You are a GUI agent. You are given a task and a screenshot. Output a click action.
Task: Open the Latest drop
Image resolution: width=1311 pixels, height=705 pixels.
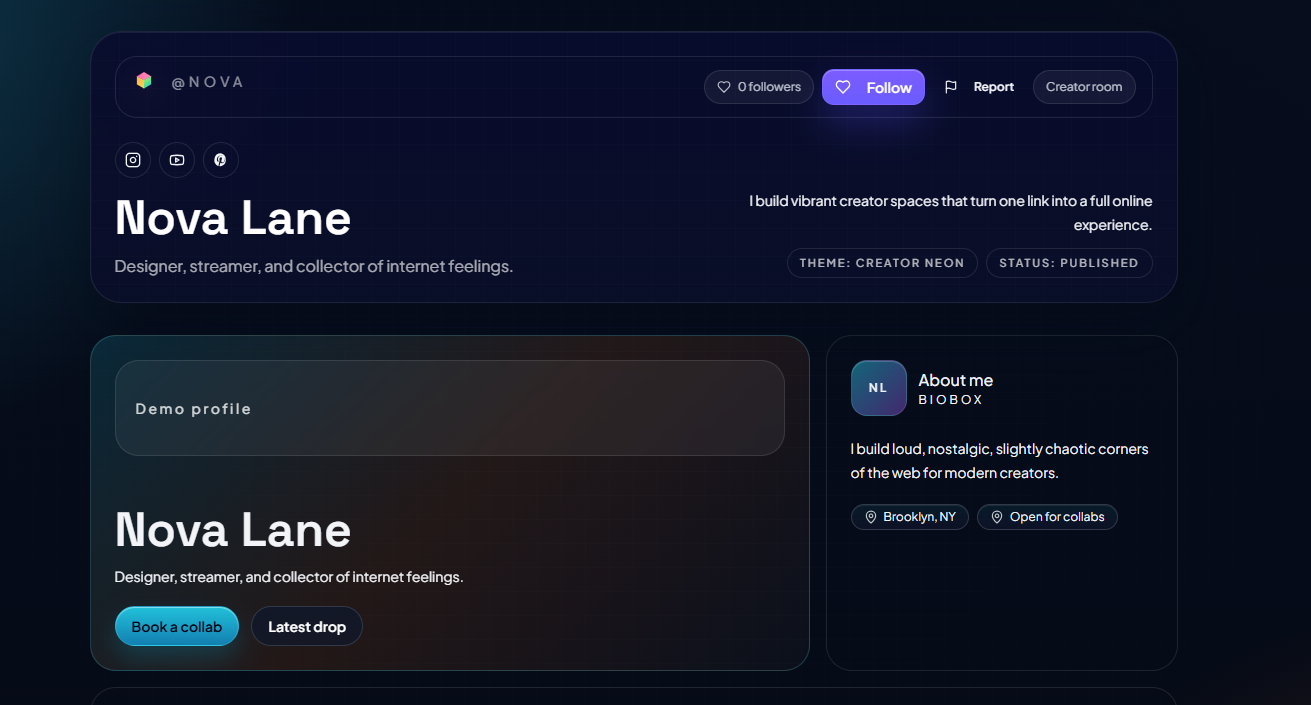tap(307, 627)
